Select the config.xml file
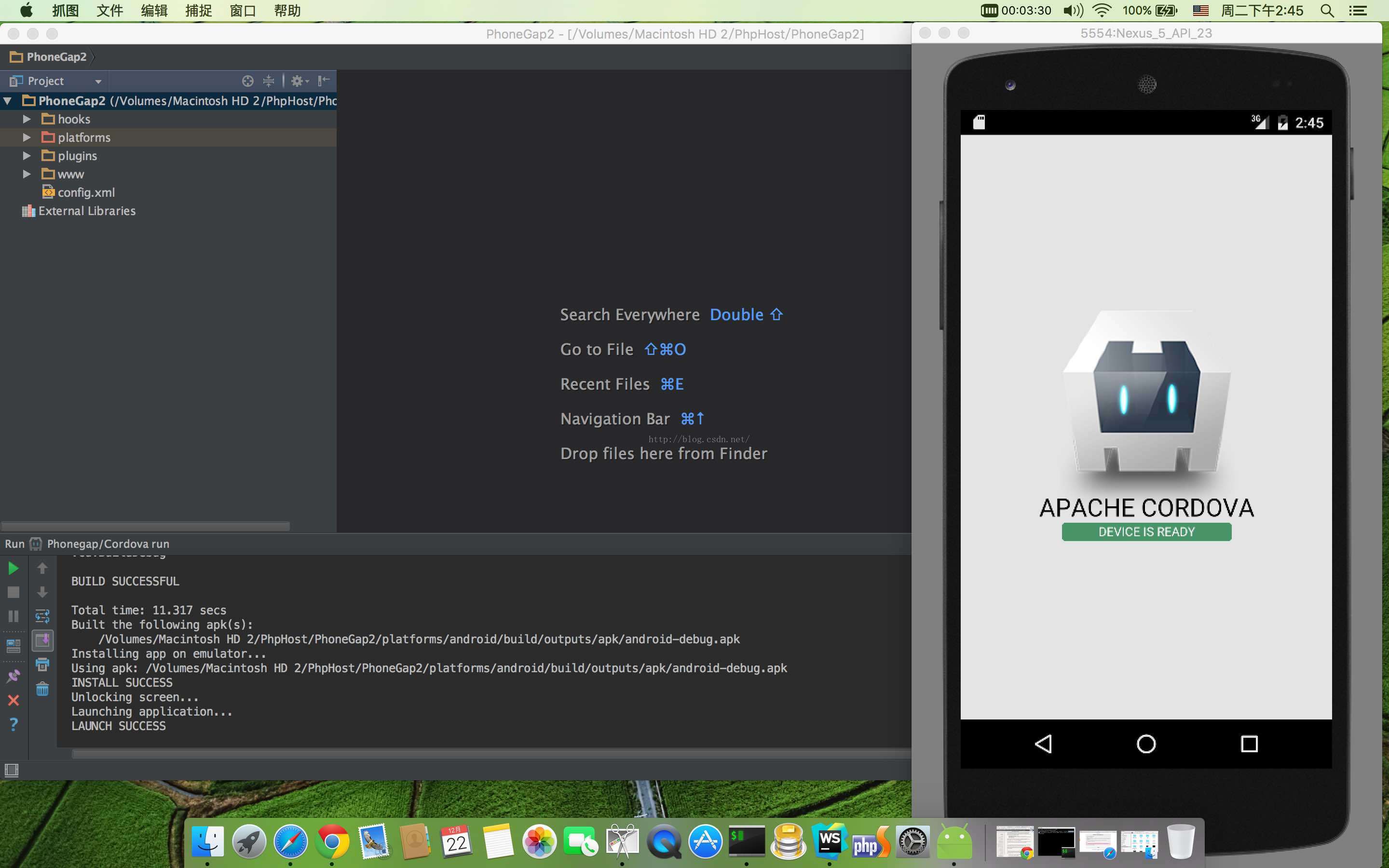This screenshot has width=1389, height=868. click(x=79, y=192)
